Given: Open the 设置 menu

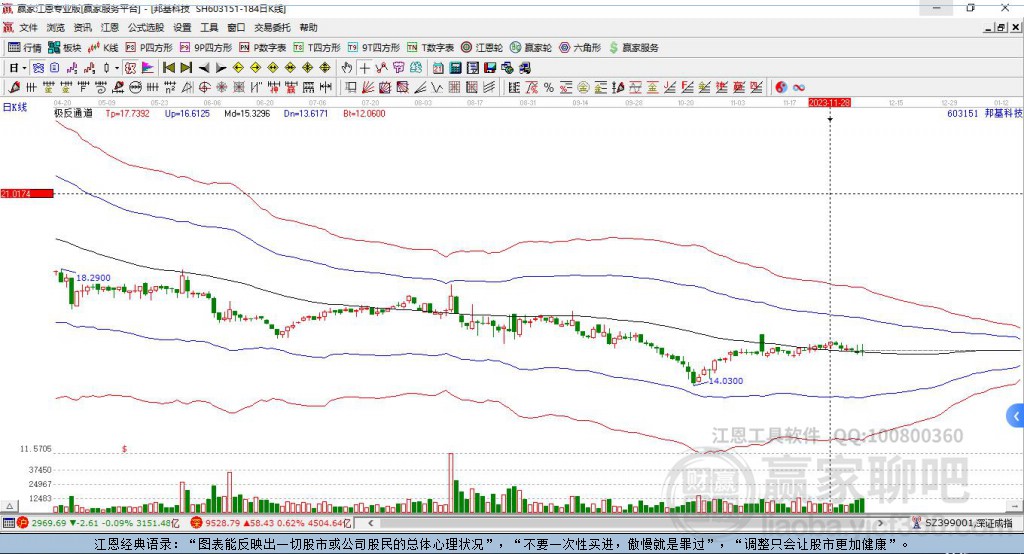Looking at the screenshot, I should (x=182, y=27).
